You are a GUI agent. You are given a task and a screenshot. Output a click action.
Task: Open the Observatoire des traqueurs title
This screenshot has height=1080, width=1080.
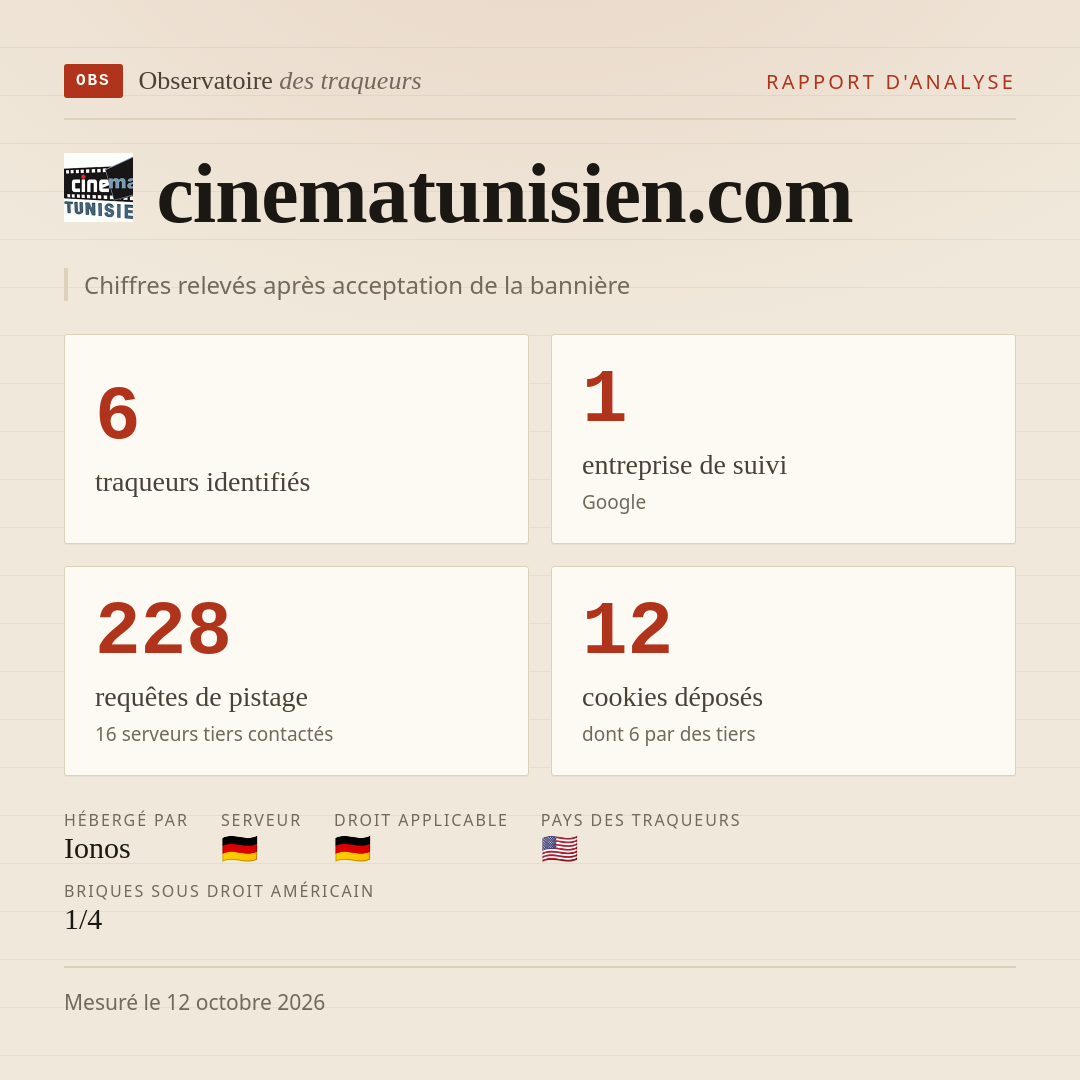point(280,81)
